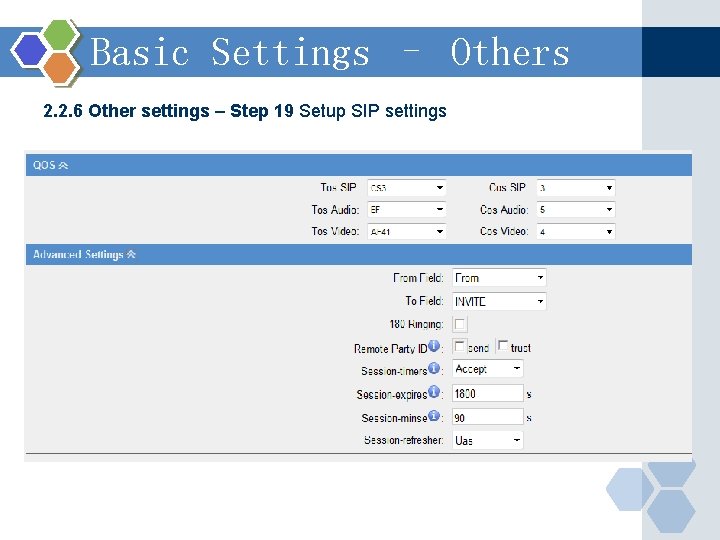Open the Cos SIP dropdown
Image resolution: width=720 pixels, height=540 pixels.
(x=576, y=188)
